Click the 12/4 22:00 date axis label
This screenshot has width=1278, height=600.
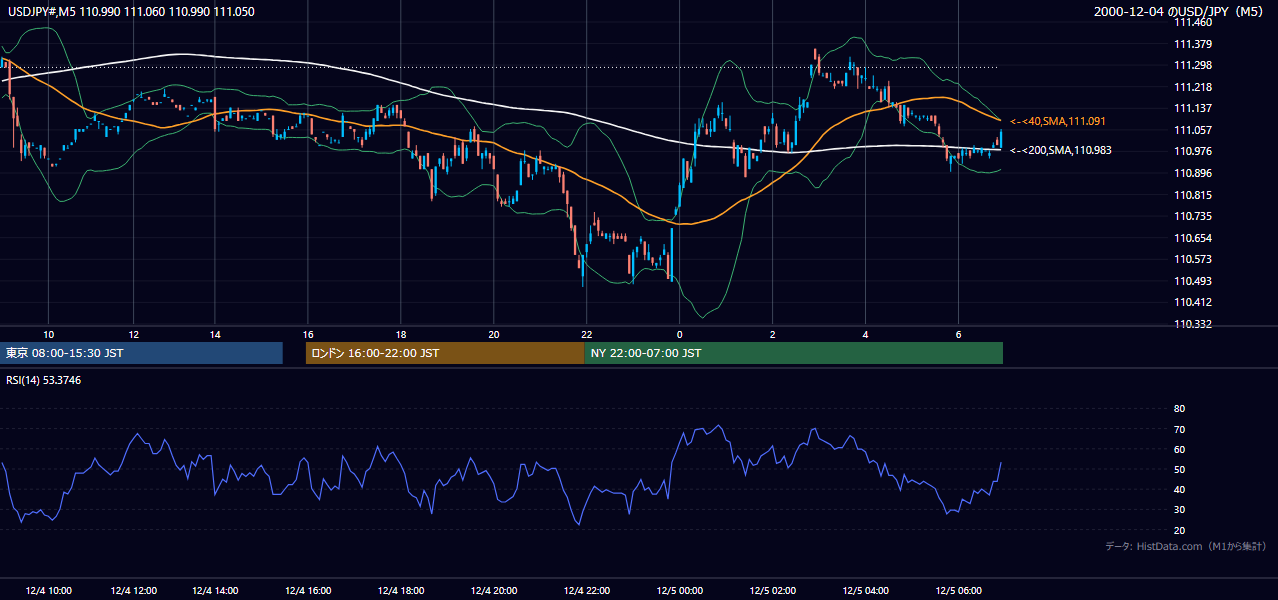pos(587,591)
